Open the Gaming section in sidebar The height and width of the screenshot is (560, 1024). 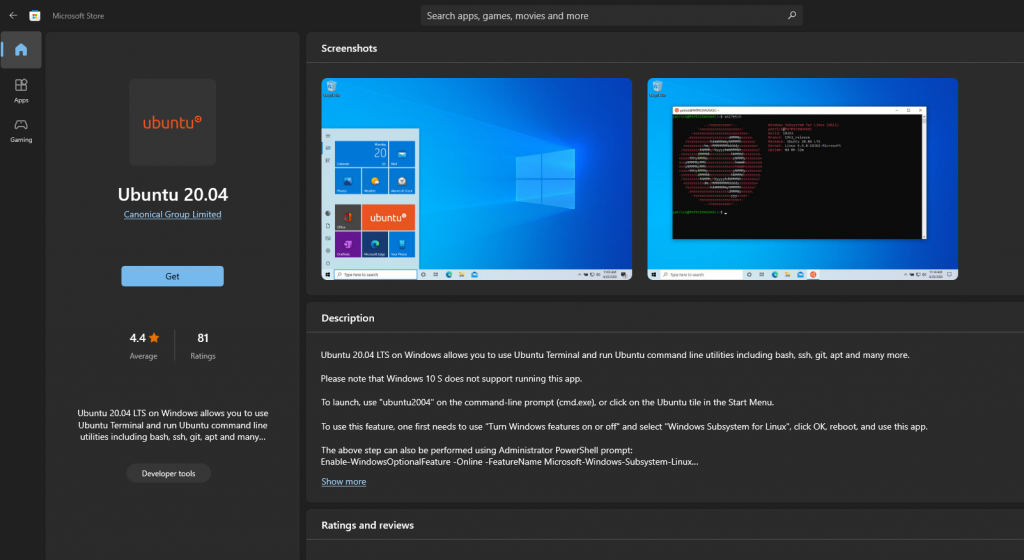(21, 131)
